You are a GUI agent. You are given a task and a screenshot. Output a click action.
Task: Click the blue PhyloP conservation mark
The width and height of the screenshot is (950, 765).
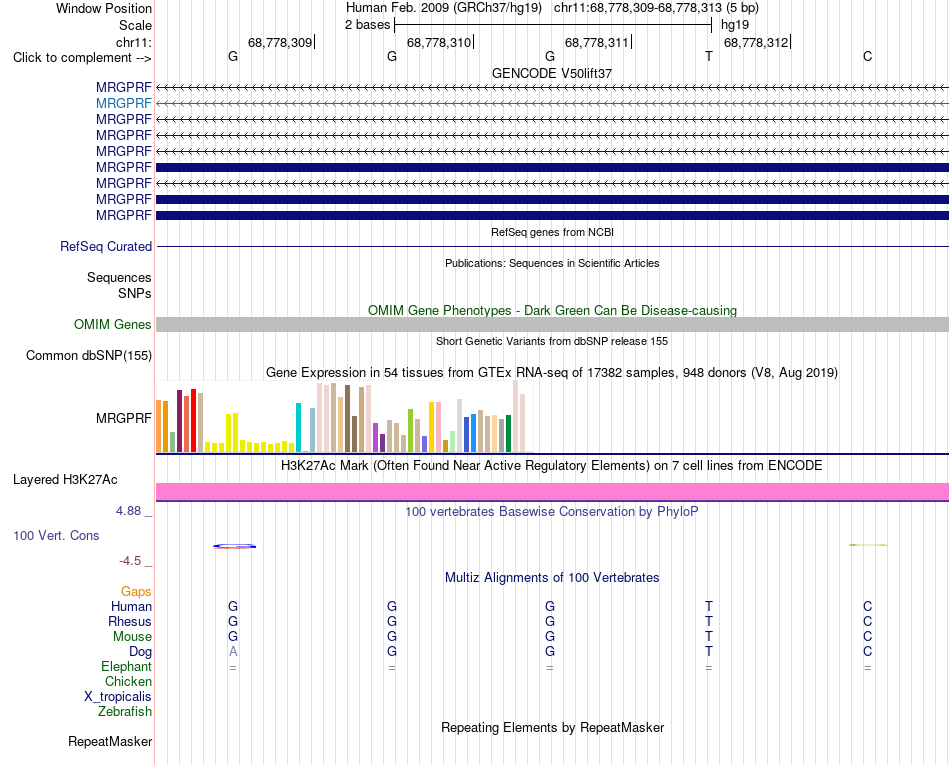point(234,546)
